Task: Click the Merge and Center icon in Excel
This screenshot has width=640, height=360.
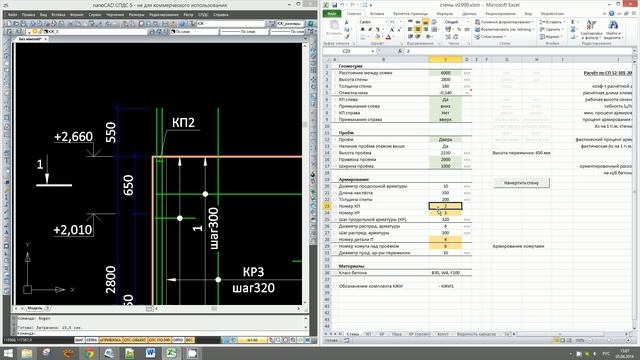Action: tap(435, 29)
